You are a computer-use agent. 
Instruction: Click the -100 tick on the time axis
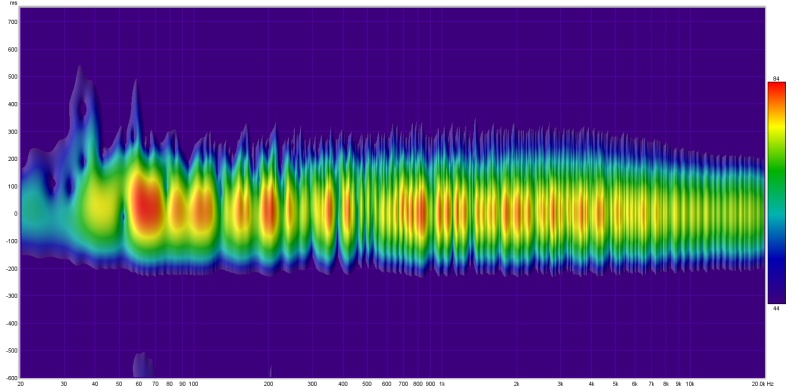[x=11, y=241]
